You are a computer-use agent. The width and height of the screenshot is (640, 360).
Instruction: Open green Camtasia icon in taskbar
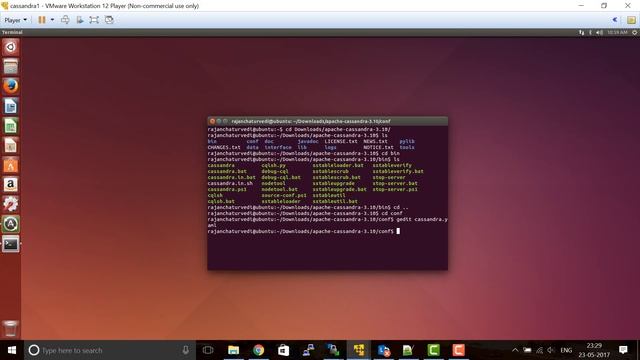click(433, 350)
